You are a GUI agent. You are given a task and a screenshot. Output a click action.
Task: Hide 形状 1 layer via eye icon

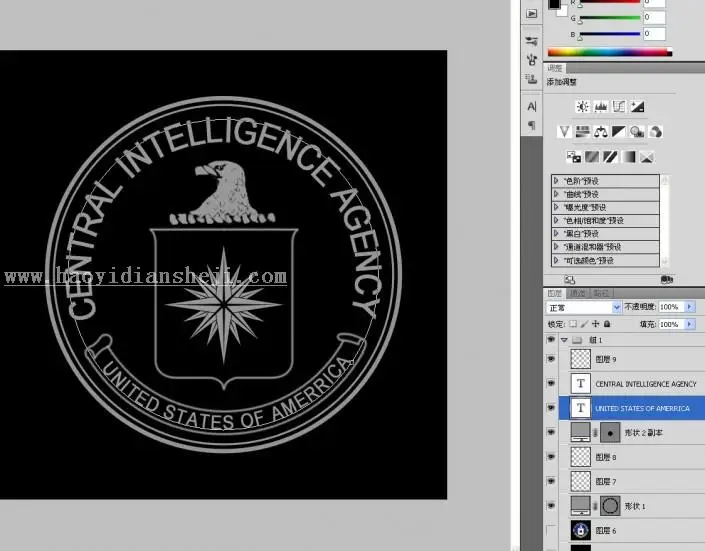(x=551, y=506)
